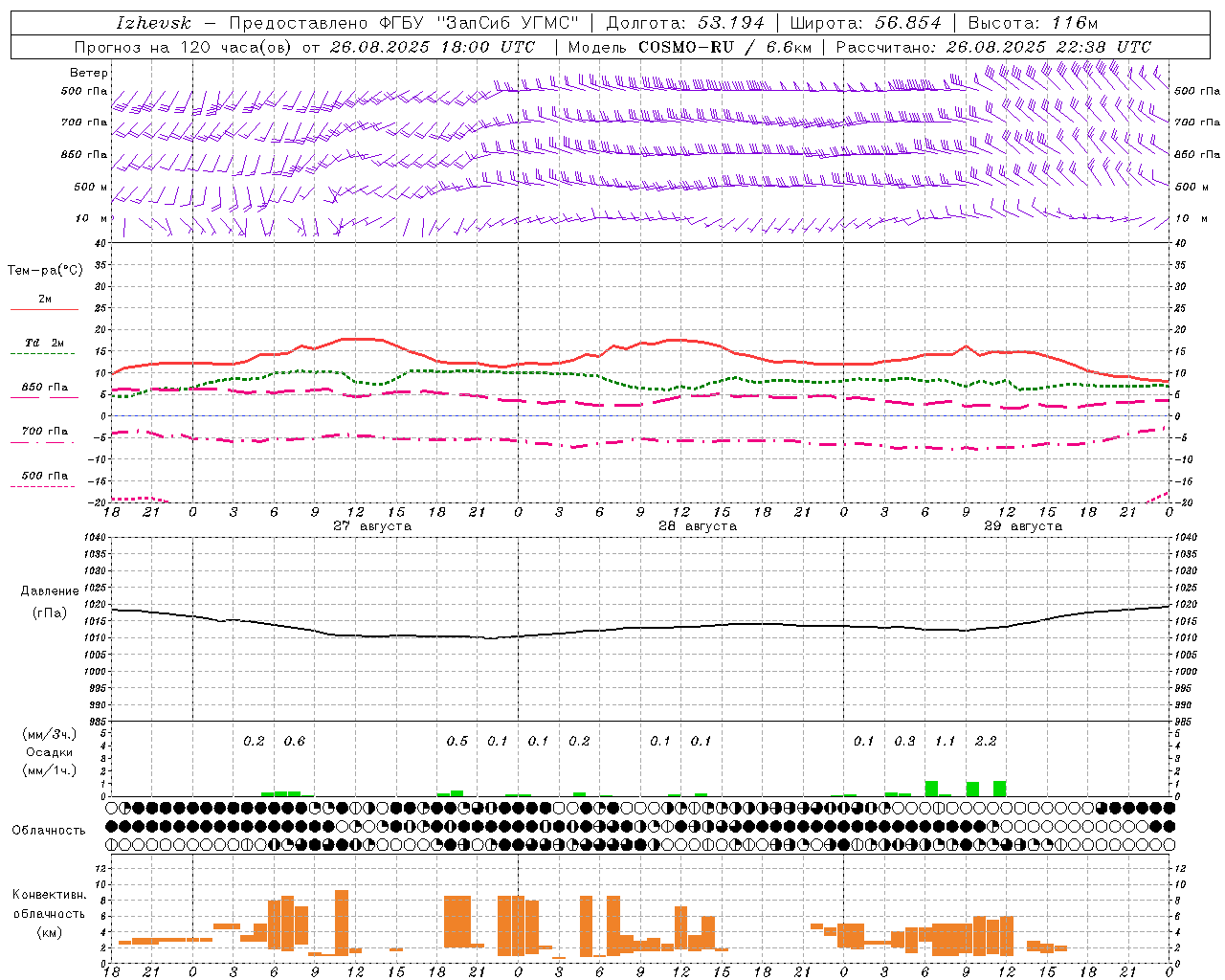Click the 'Долгота: 53.194' longitude value

pos(685,23)
